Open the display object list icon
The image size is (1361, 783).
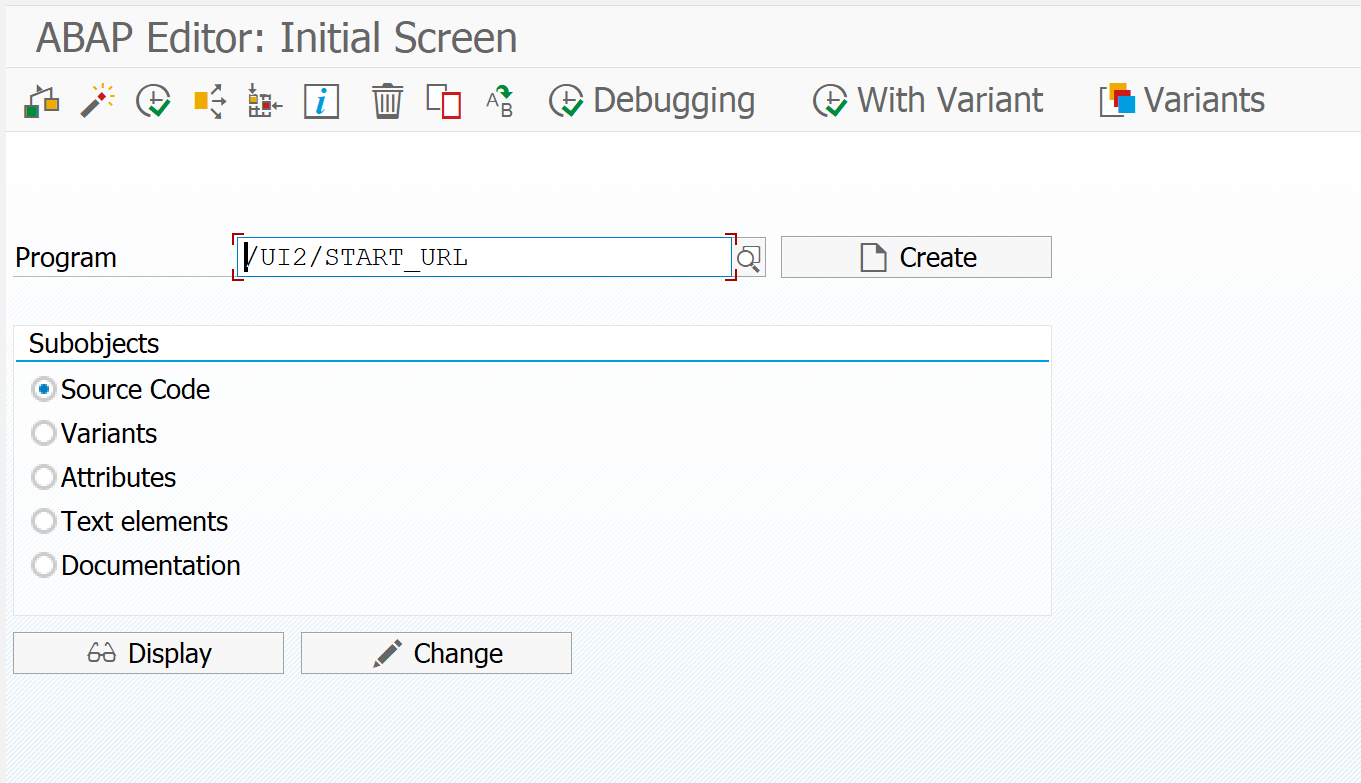click(40, 100)
